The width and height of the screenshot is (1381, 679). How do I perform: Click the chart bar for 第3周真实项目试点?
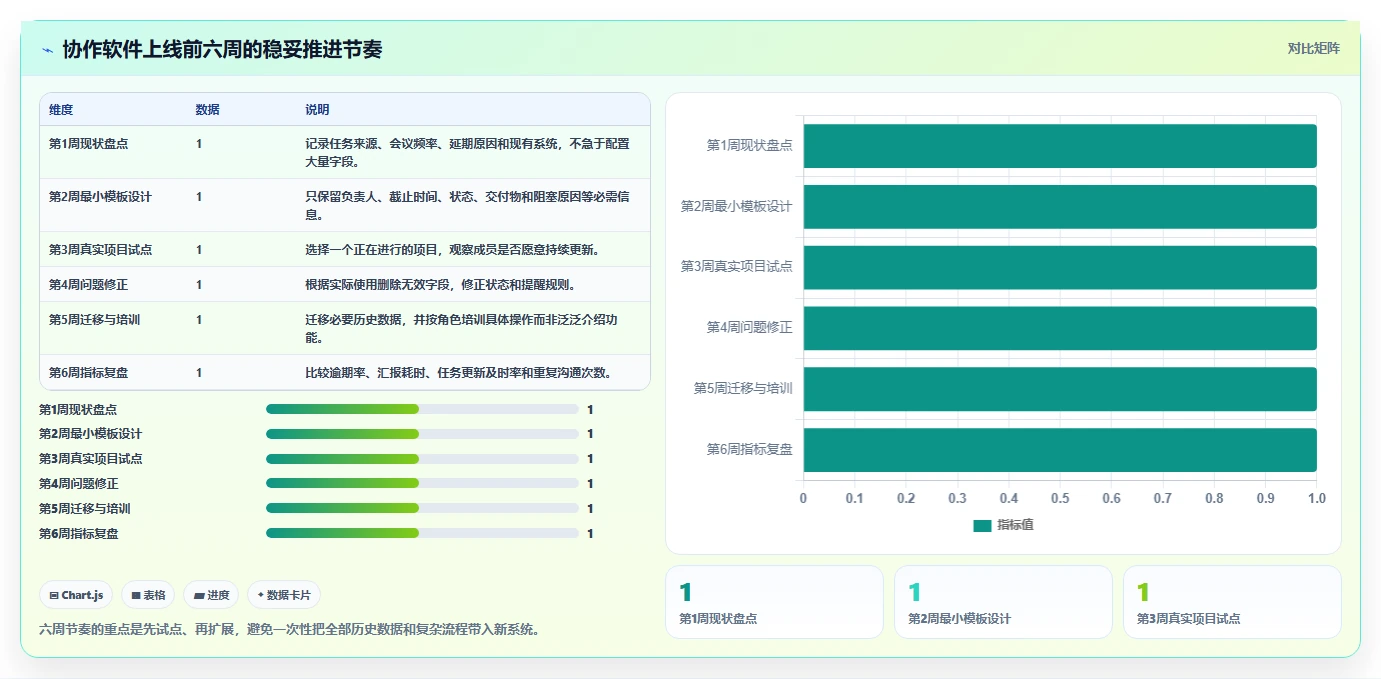1060,267
